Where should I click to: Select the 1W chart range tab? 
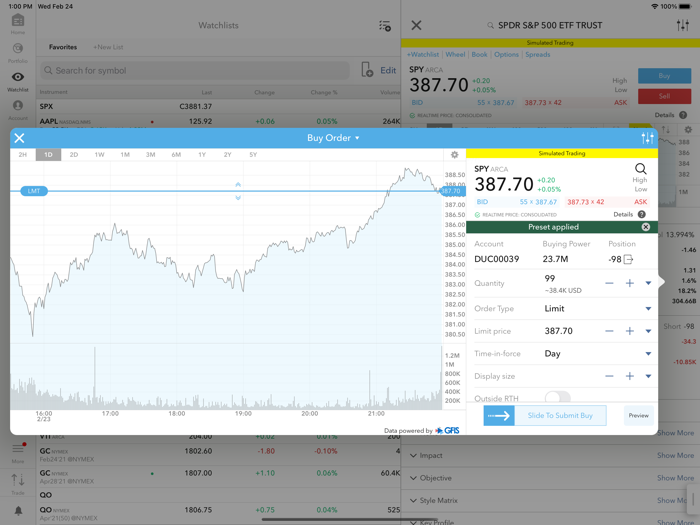pyautogui.click(x=100, y=154)
